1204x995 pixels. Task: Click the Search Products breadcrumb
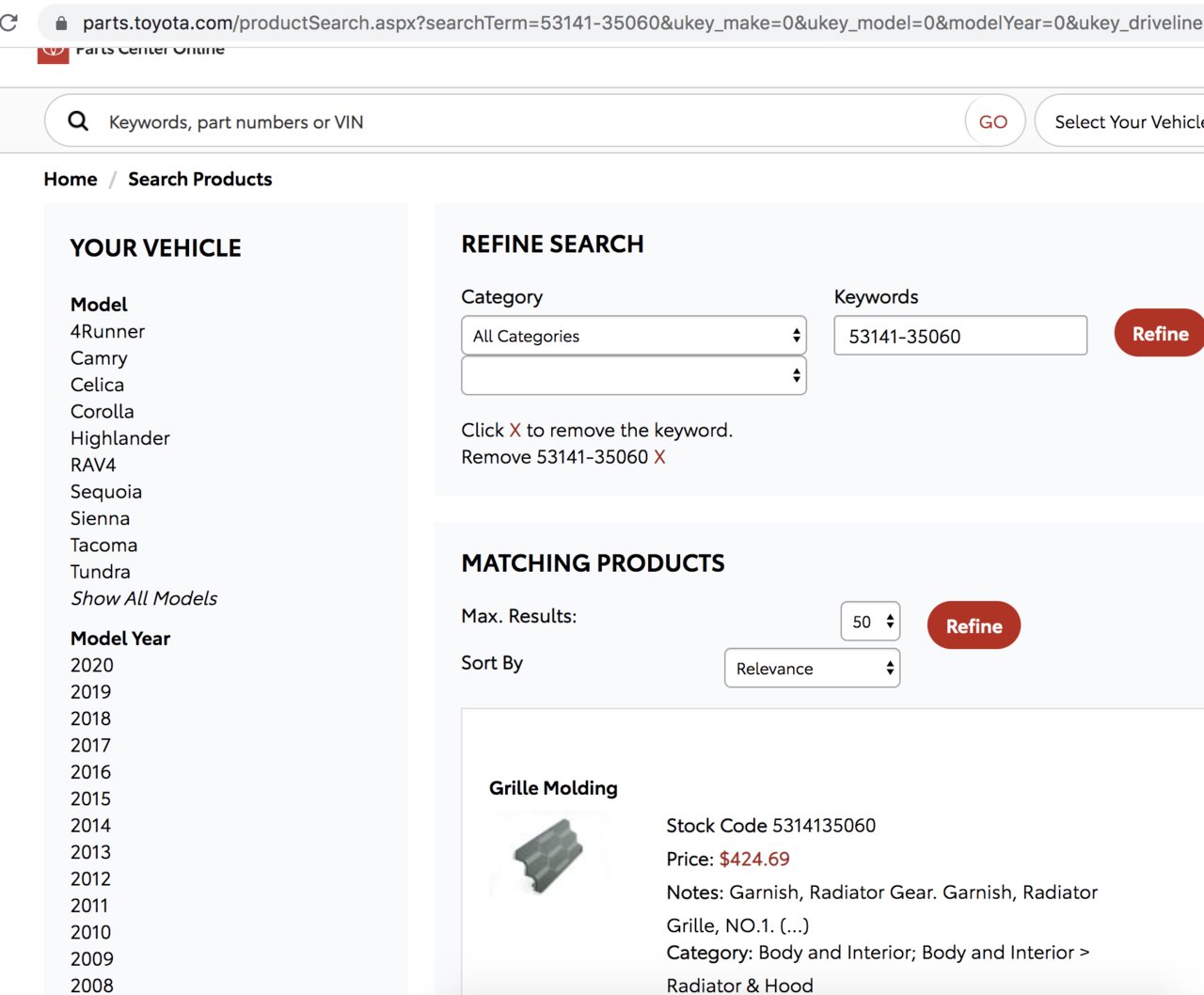(x=200, y=179)
